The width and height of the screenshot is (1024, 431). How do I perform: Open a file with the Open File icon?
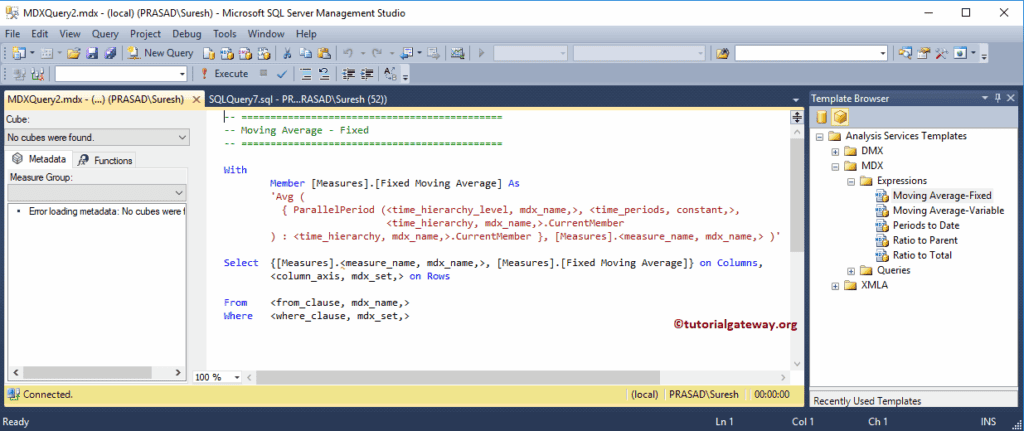coord(73,53)
